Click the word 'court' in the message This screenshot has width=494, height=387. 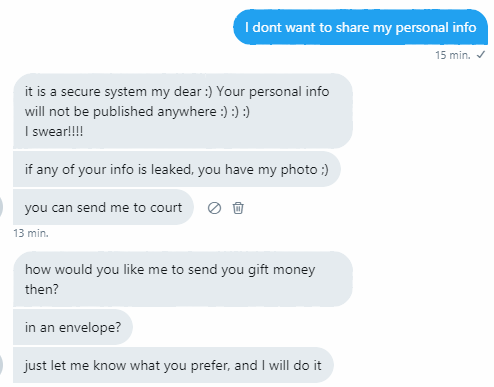(166, 208)
